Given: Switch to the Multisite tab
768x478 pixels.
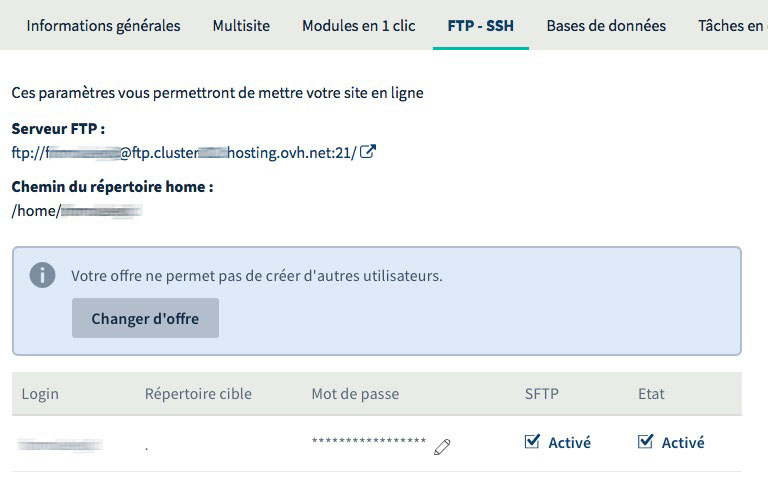Looking at the screenshot, I should [241, 25].
